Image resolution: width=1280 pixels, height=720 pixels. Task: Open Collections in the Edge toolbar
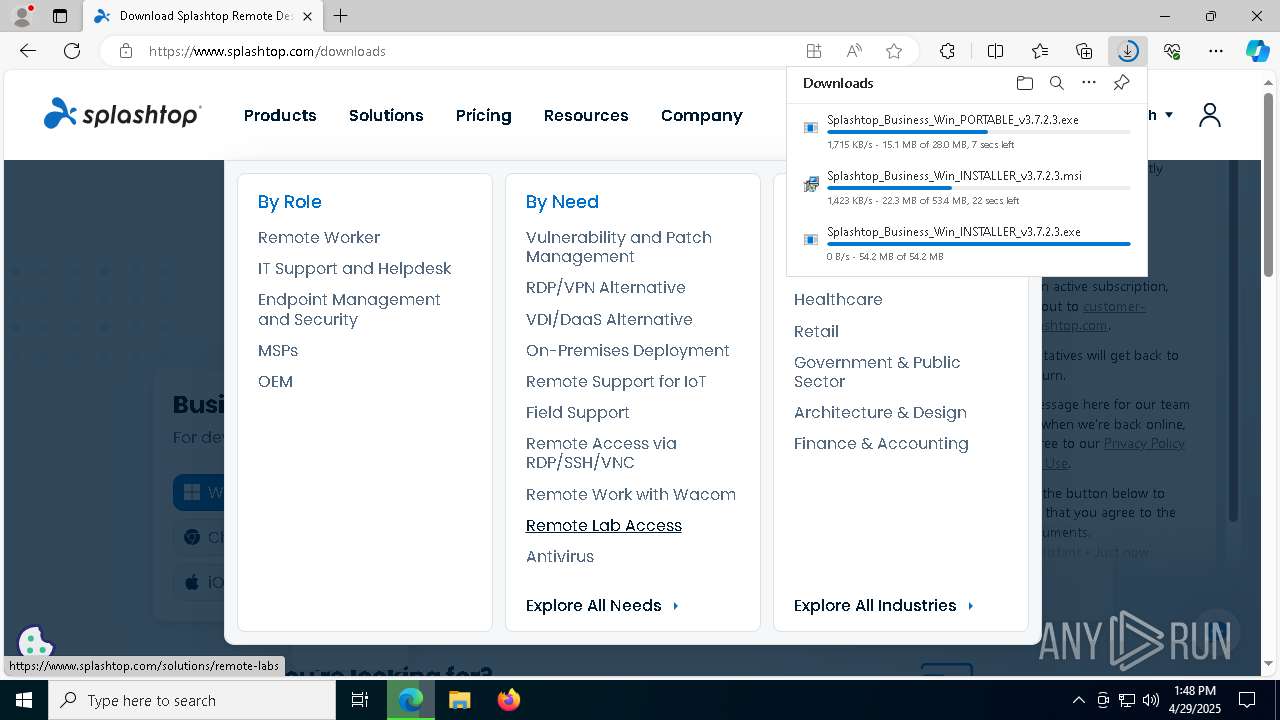coord(1084,51)
